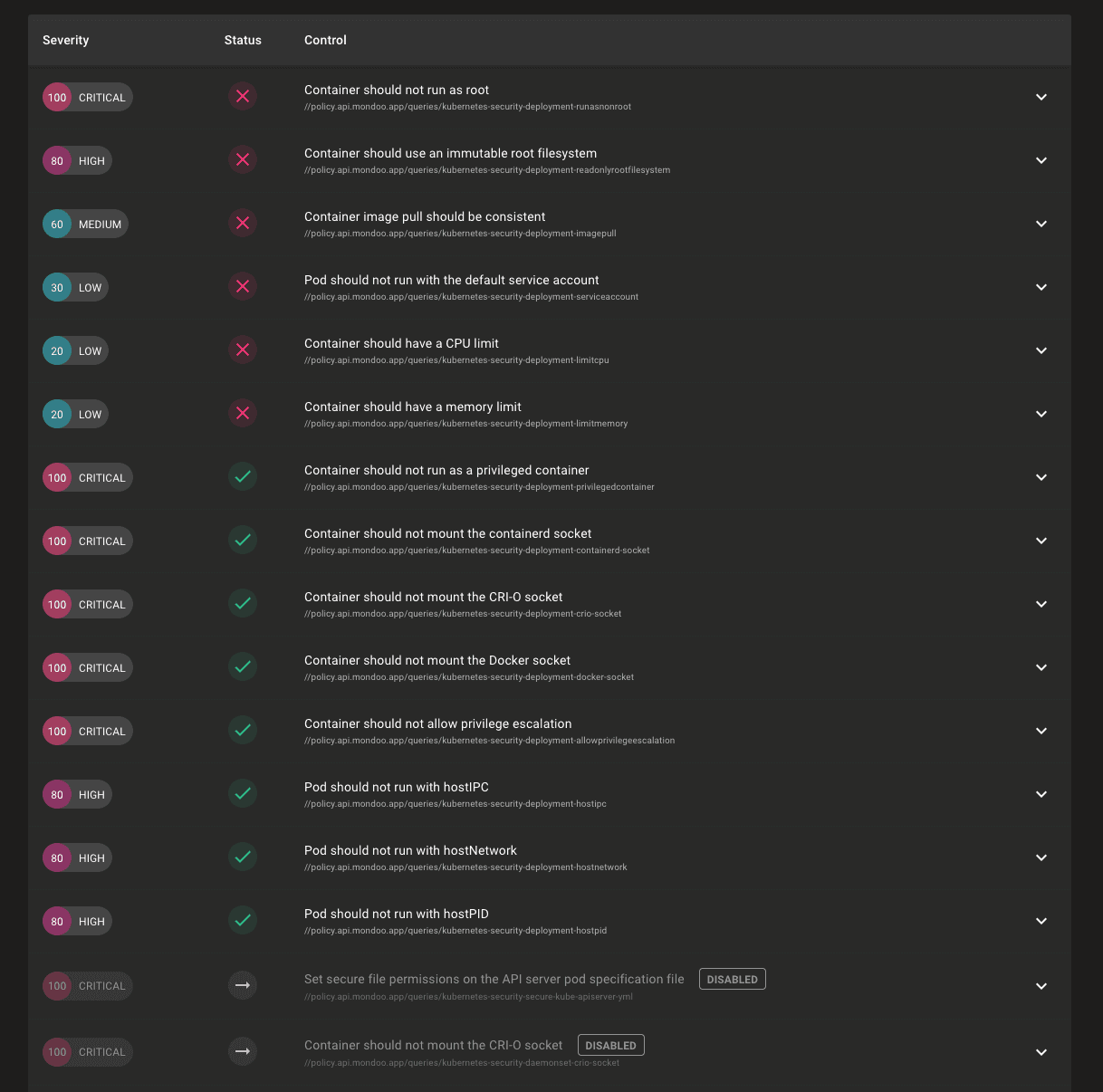
Task: Click the Control column header
Action: click(325, 40)
